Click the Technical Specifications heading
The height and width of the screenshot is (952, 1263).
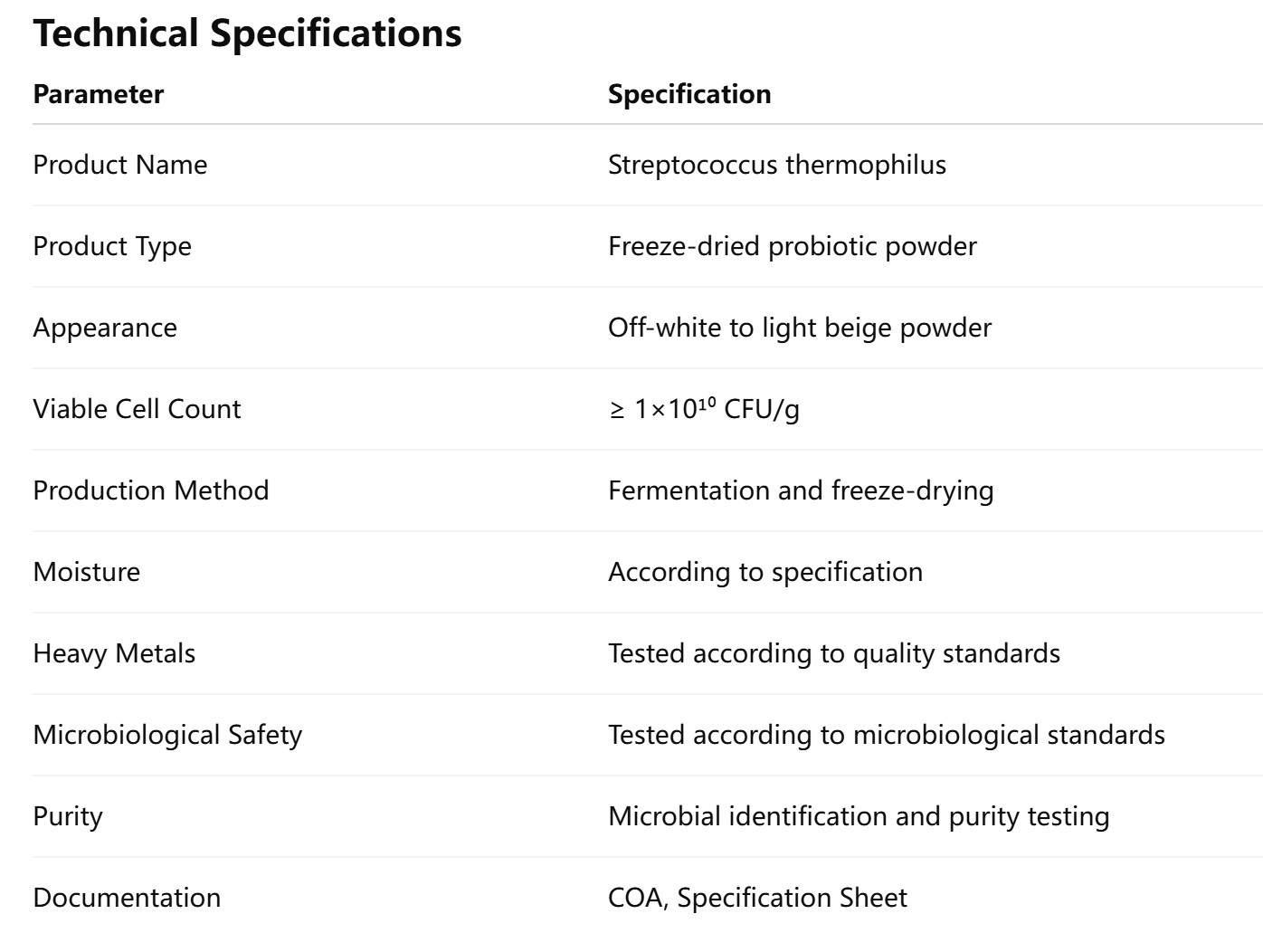pos(247,34)
